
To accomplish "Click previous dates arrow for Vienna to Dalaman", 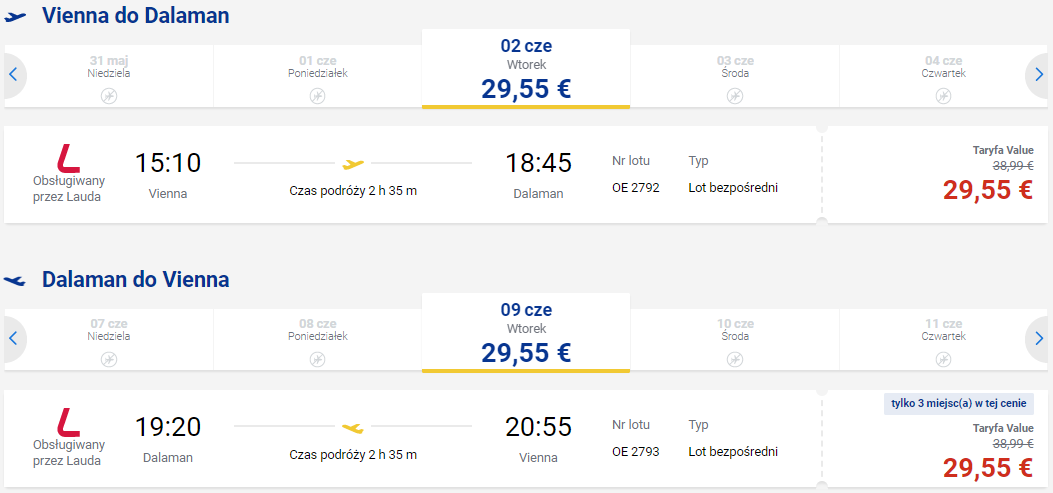I will pyautogui.click(x=13, y=75).
